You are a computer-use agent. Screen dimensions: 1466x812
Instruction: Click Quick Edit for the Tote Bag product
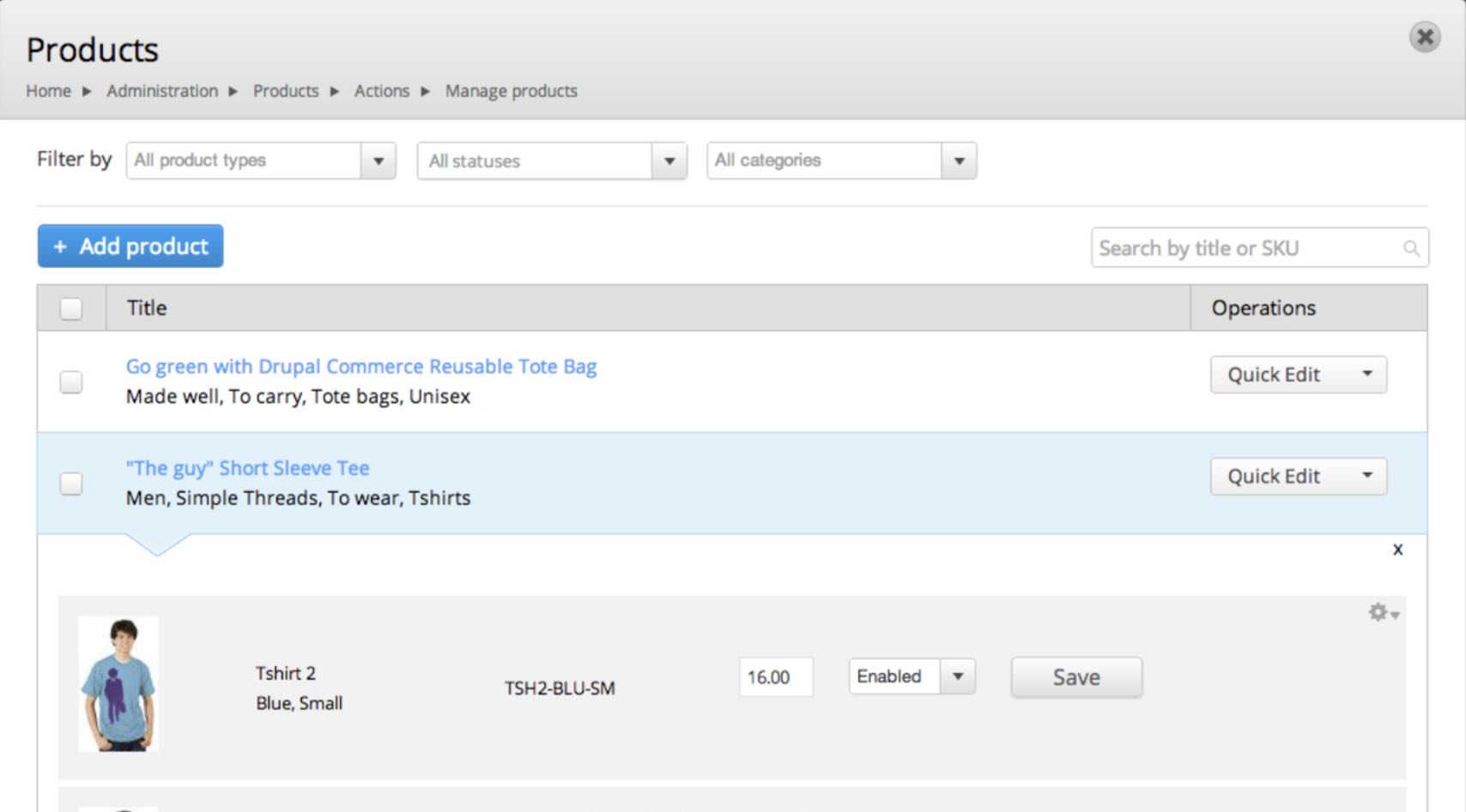(1274, 374)
